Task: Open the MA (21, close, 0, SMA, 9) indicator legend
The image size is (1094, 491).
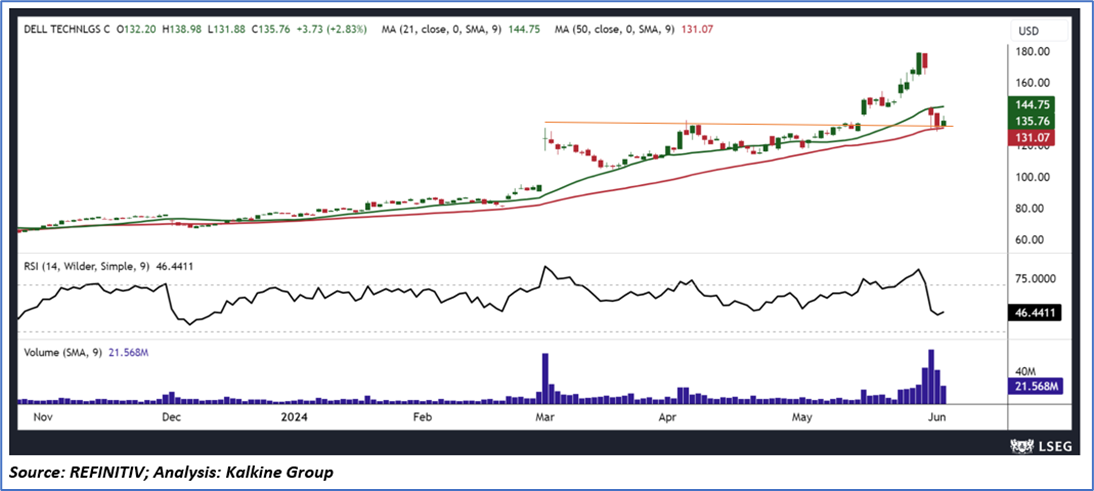Action: [x=442, y=30]
